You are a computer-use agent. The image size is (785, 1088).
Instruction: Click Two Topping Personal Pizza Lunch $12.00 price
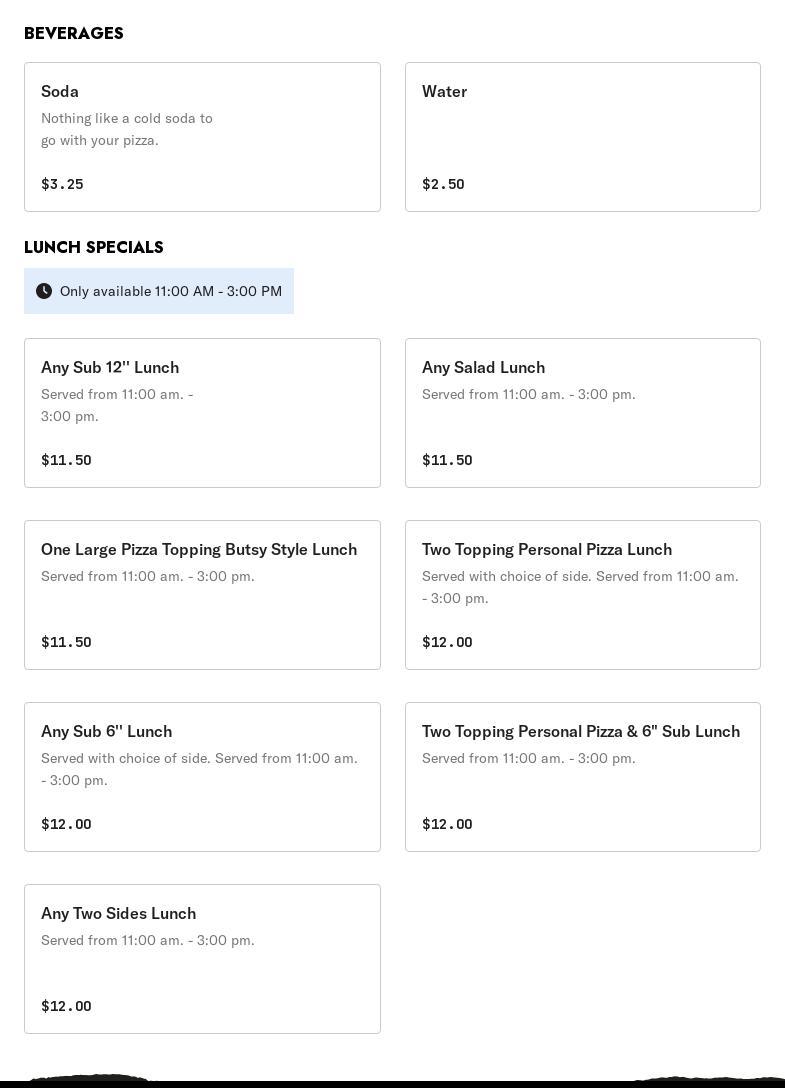click(447, 642)
